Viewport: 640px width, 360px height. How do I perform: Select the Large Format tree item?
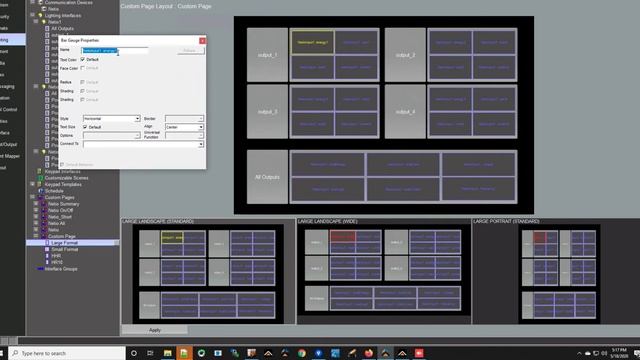point(64,243)
